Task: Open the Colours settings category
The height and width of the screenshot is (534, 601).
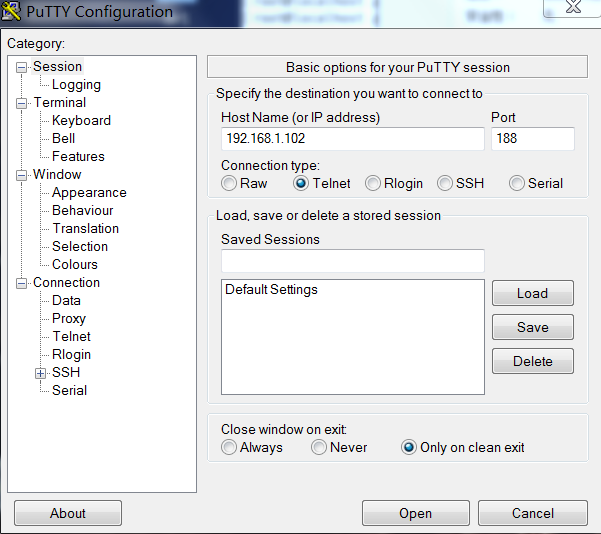Action: tap(75, 265)
